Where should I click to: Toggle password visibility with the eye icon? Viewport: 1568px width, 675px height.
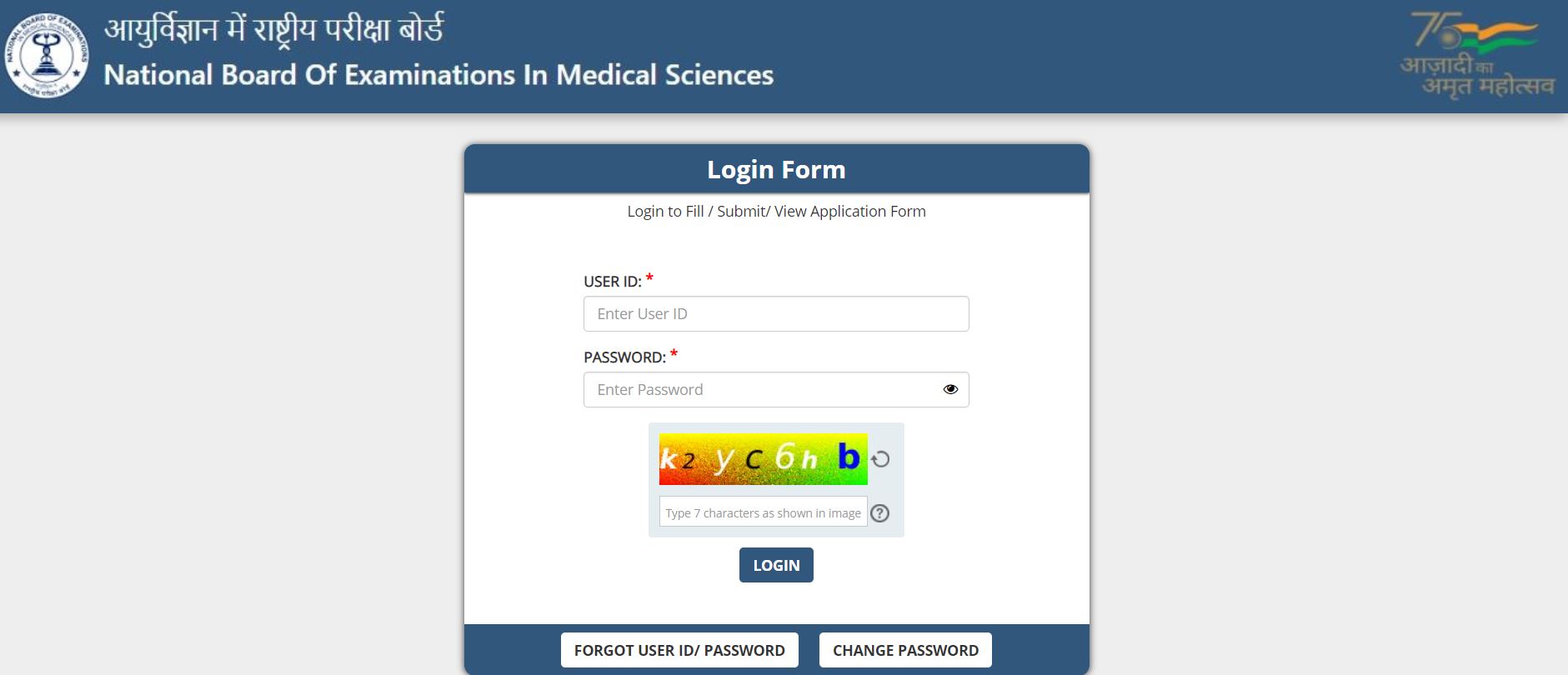(x=950, y=388)
